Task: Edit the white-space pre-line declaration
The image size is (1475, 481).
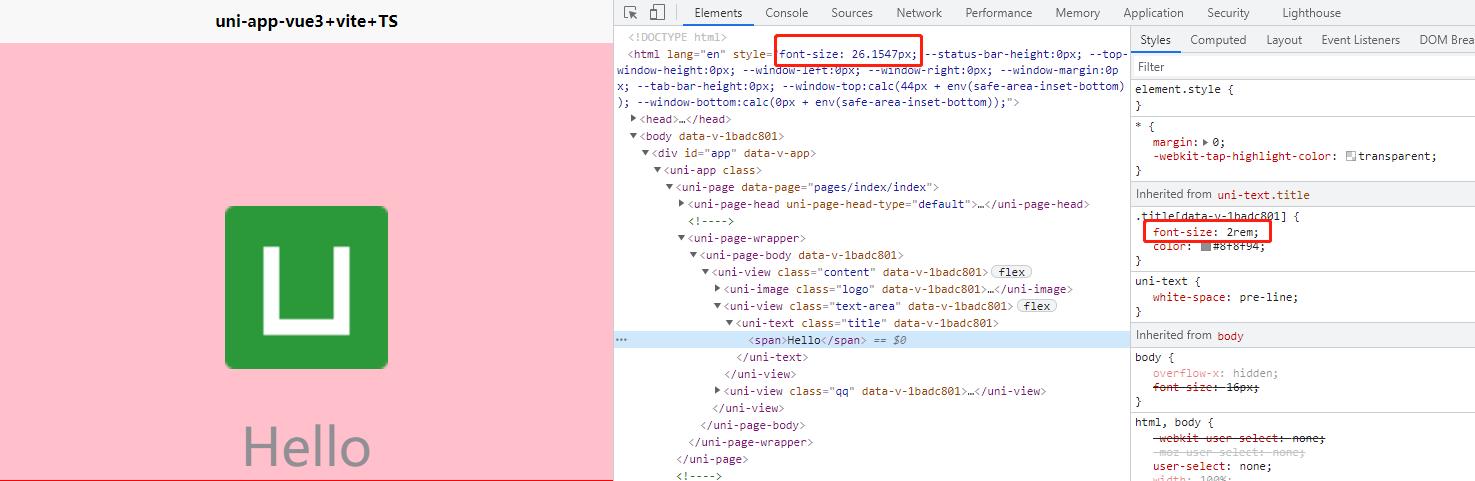Action: pyautogui.click(x=1225, y=297)
